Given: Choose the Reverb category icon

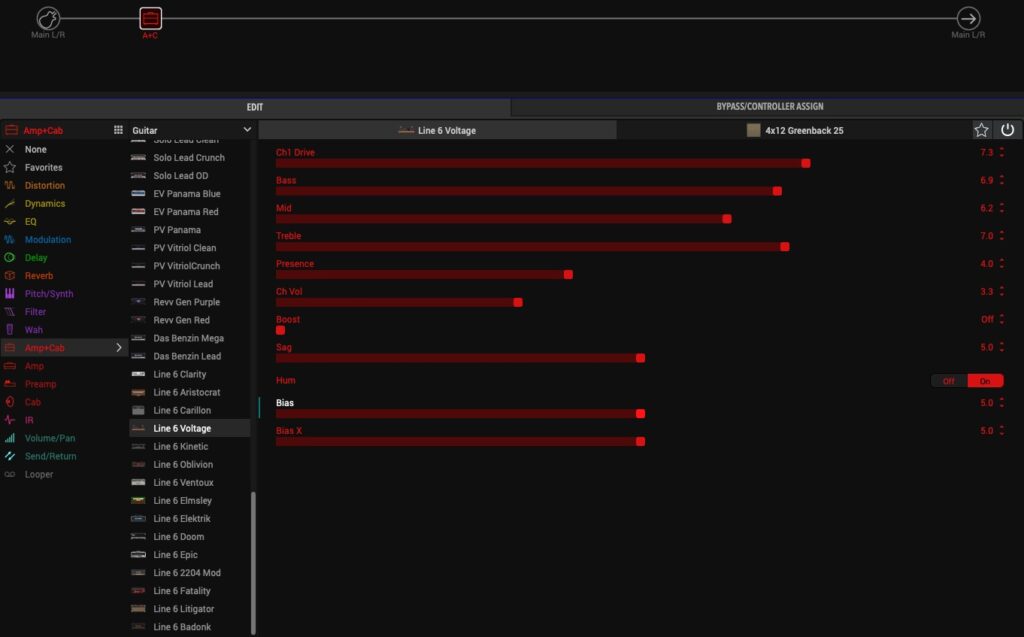Looking at the screenshot, I should [10, 276].
